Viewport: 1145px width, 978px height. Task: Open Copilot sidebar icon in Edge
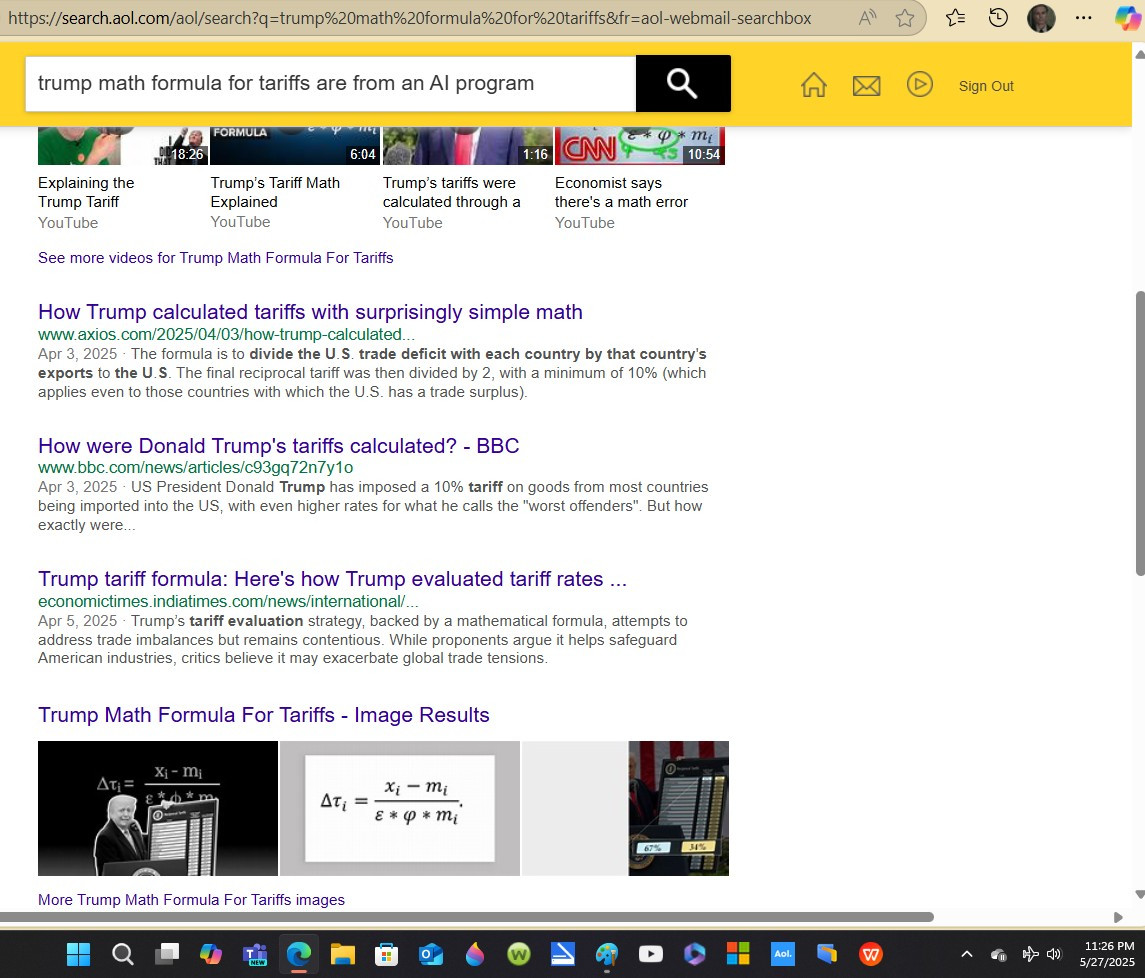coord(1127,18)
